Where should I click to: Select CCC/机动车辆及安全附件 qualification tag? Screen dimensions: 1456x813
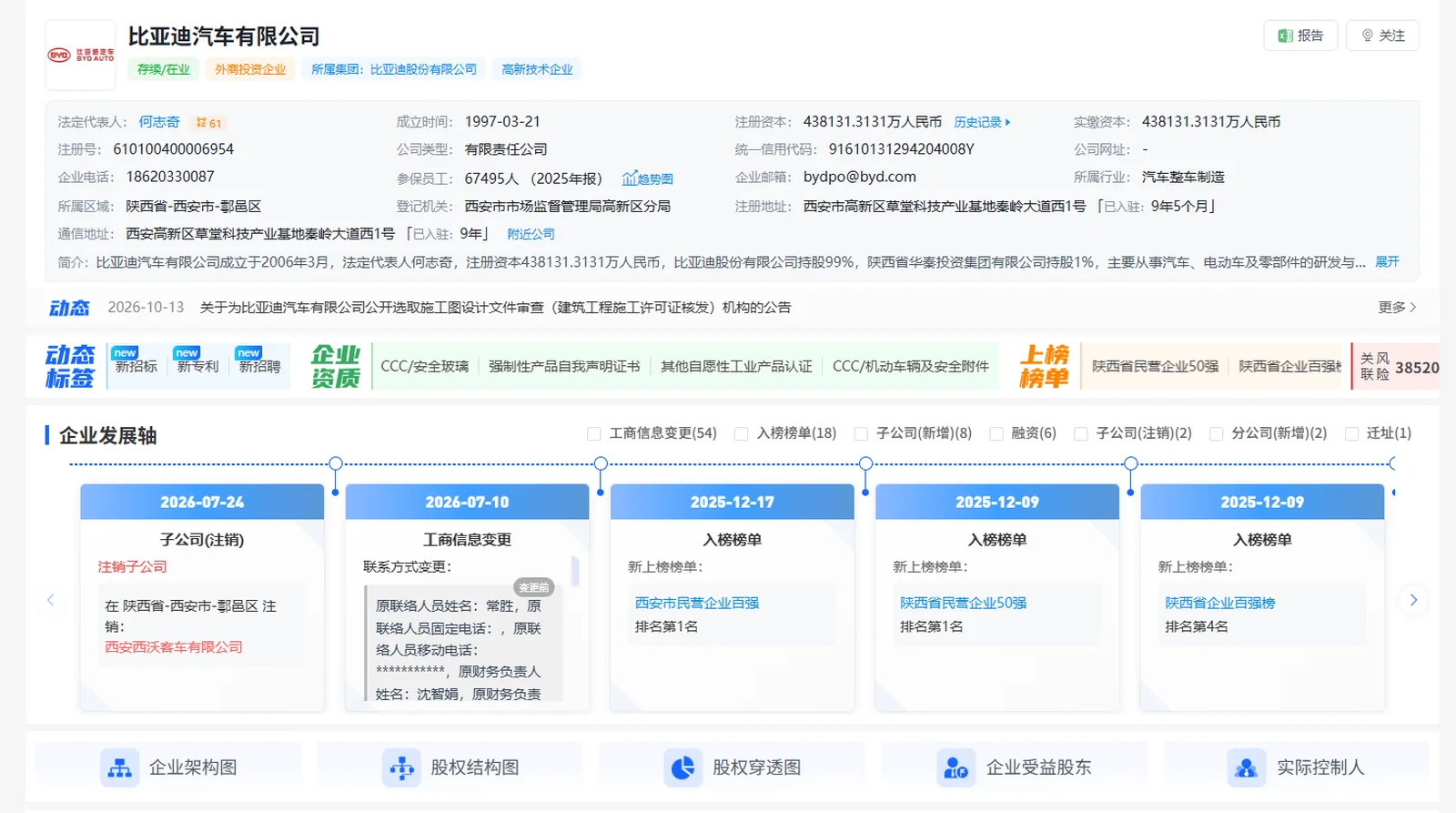pyautogui.click(x=911, y=366)
